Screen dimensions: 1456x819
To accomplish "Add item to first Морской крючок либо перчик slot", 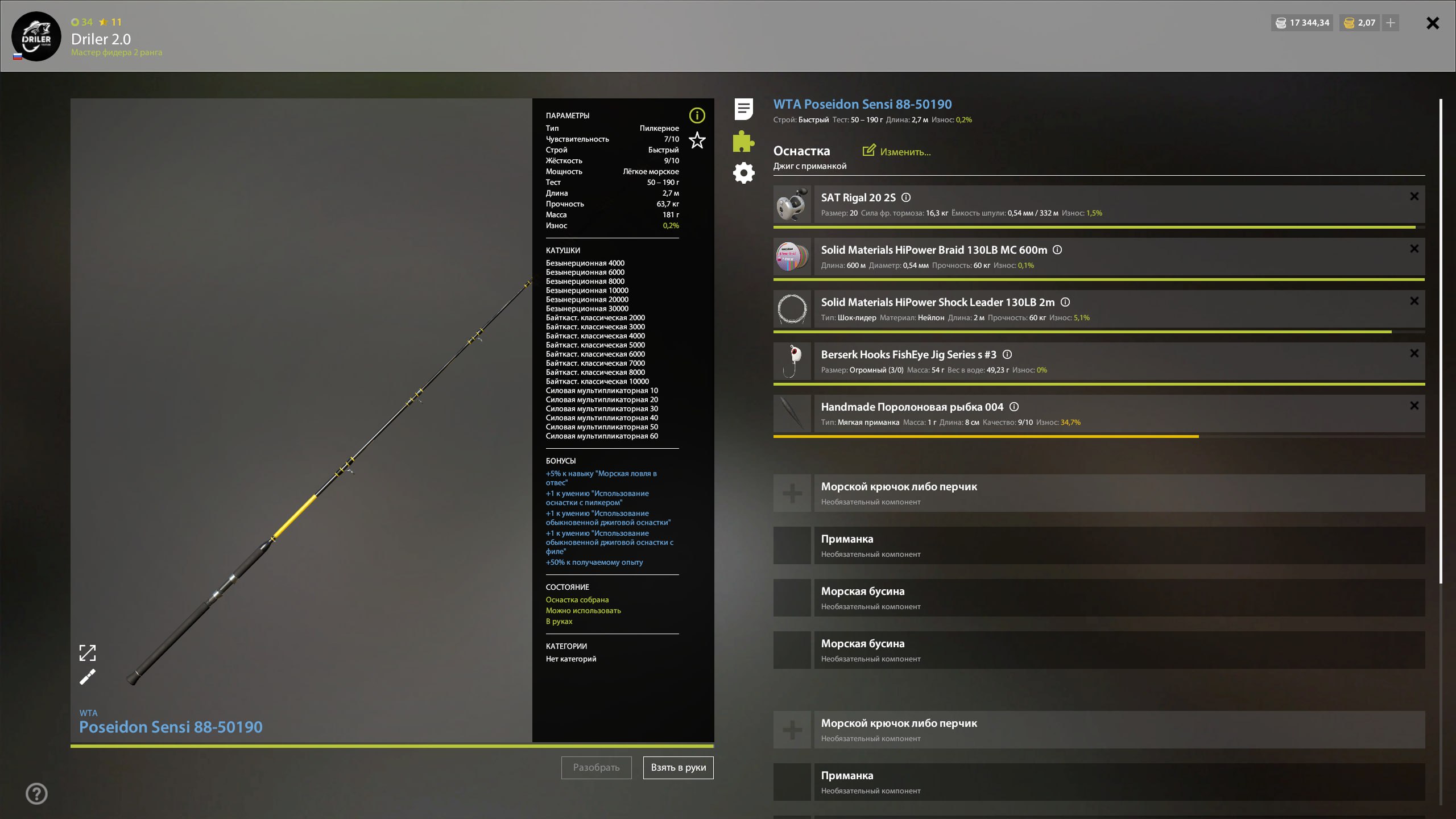I will [792, 493].
